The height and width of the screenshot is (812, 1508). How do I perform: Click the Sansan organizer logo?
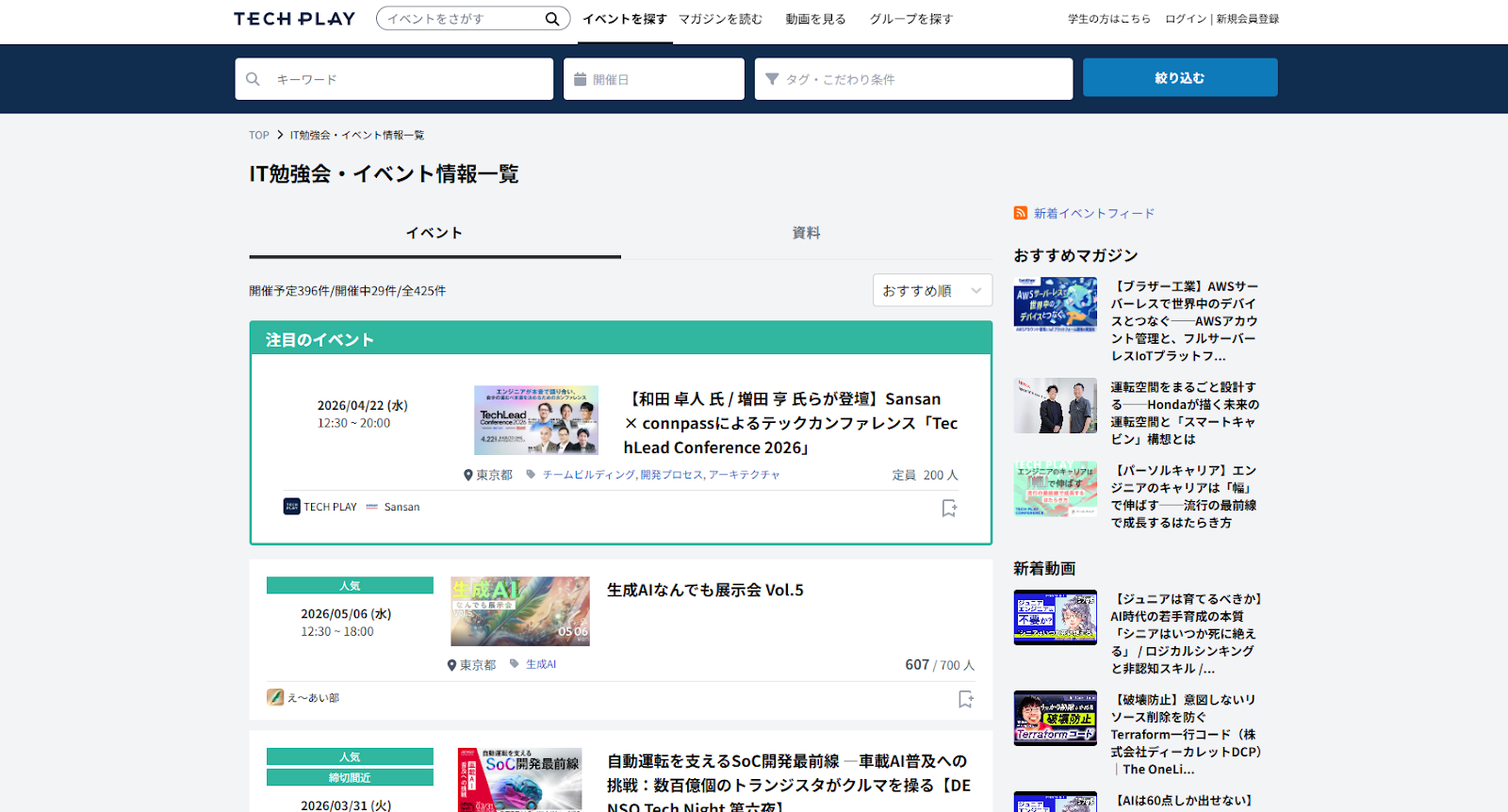(x=372, y=507)
